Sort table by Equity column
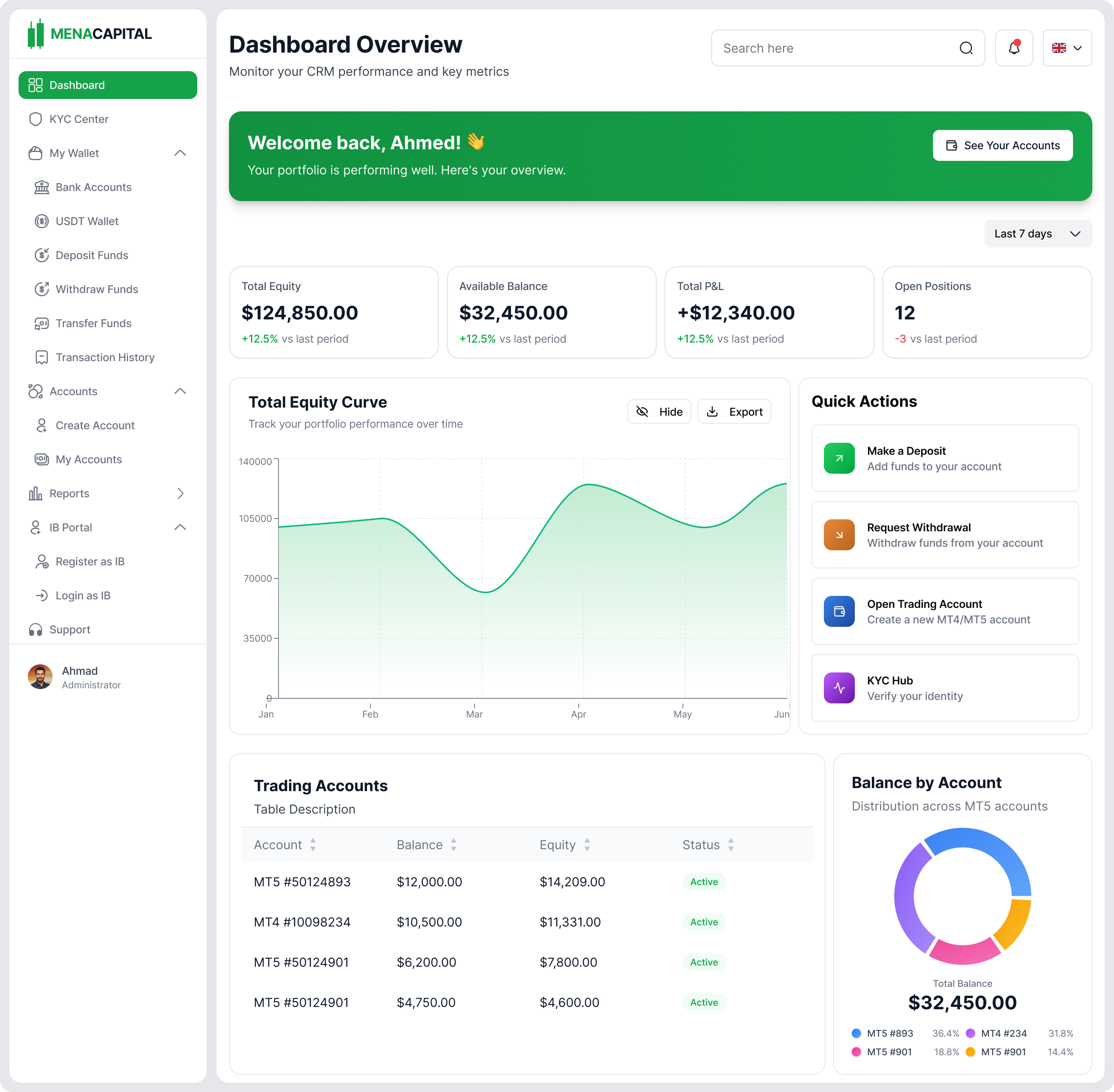Viewport: 1114px width, 1092px height. tap(588, 844)
